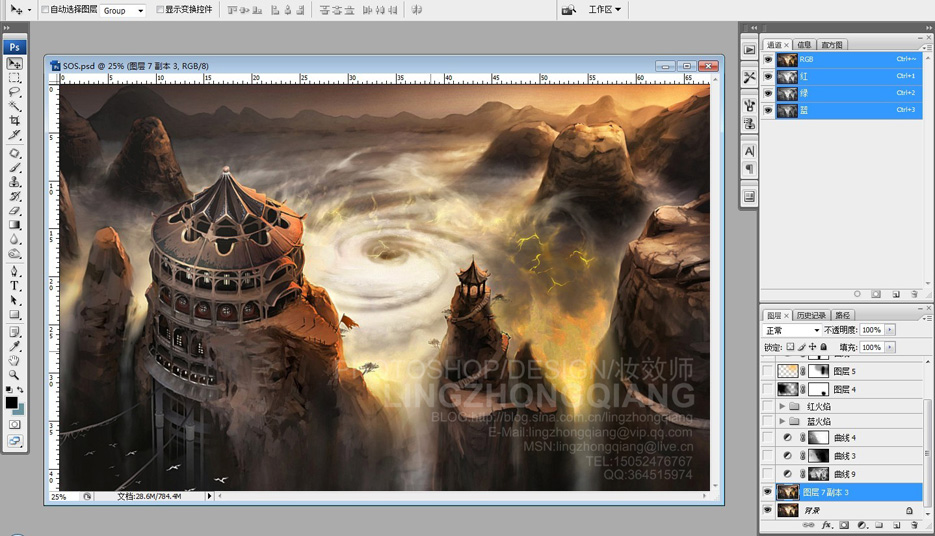Select the Blur tool
The height and width of the screenshot is (536, 935).
[x=14, y=239]
